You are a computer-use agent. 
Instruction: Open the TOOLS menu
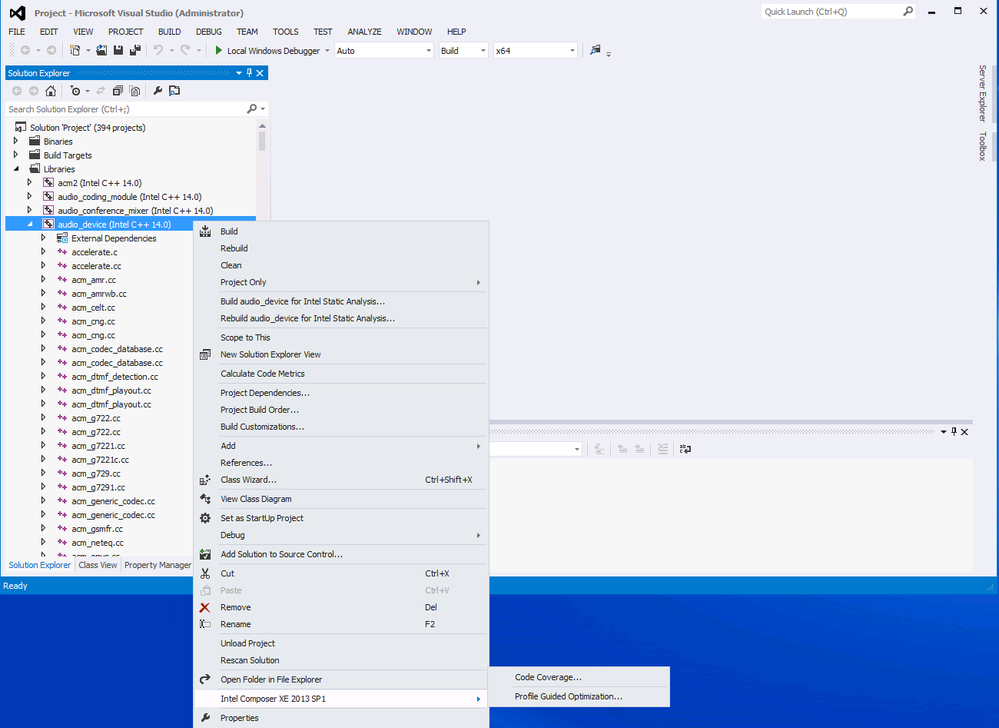click(x=285, y=31)
